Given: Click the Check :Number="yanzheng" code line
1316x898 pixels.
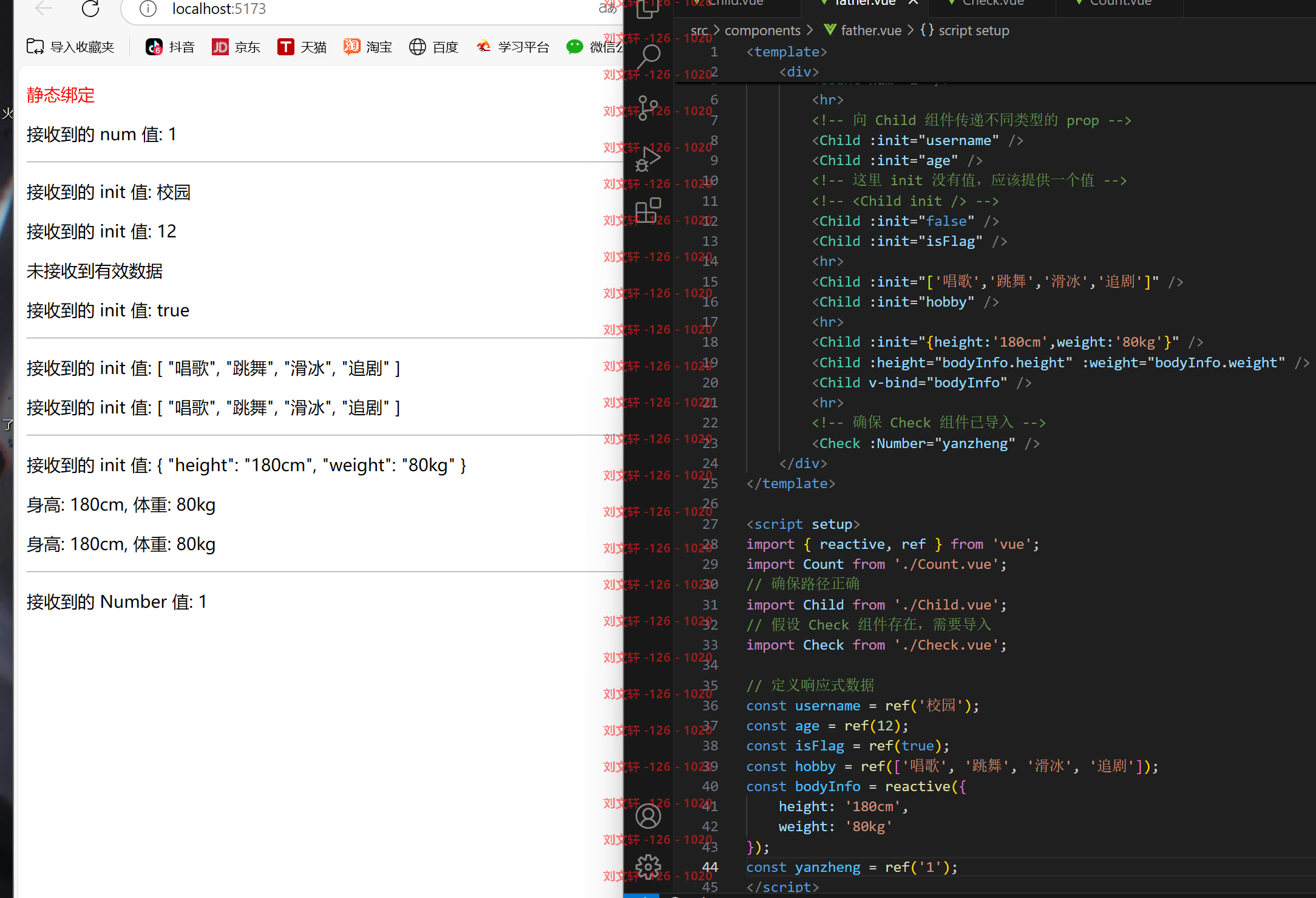Looking at the screenshot, I should (x=926, y=443).
